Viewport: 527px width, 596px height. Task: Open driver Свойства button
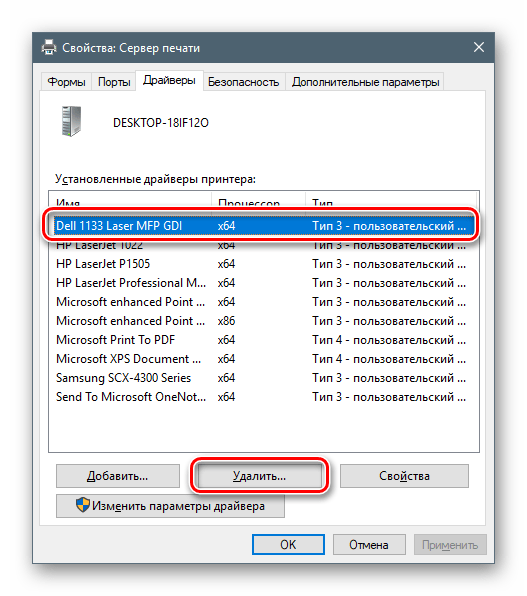click(404, 476)
